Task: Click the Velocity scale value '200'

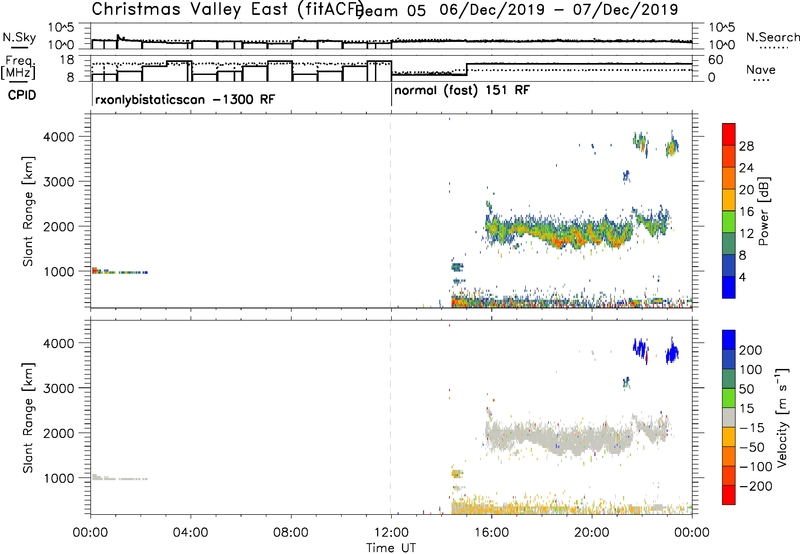Action: point(751,350)
